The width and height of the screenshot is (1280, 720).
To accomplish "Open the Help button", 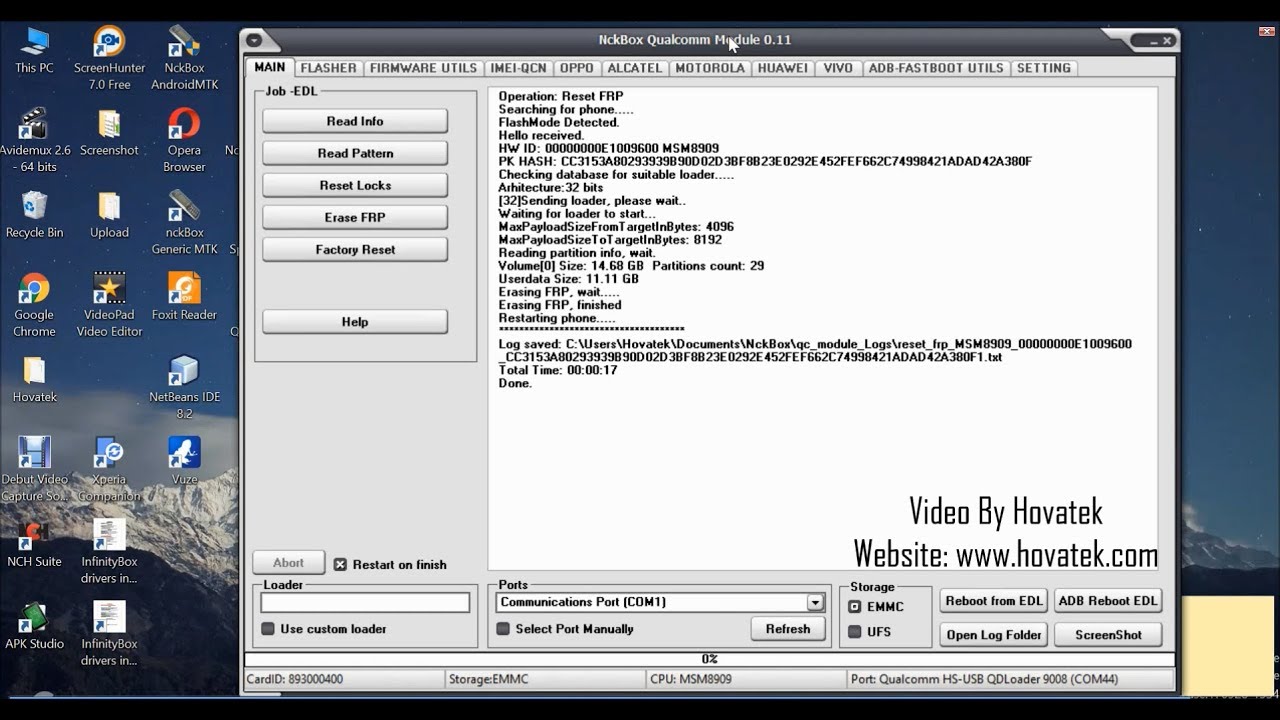I will (355, 321).
